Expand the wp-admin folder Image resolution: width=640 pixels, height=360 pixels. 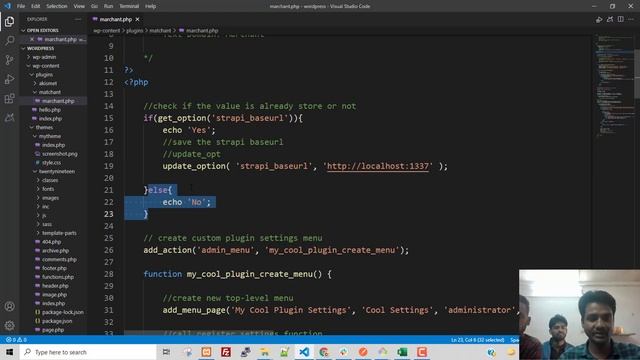pos(44,57)
